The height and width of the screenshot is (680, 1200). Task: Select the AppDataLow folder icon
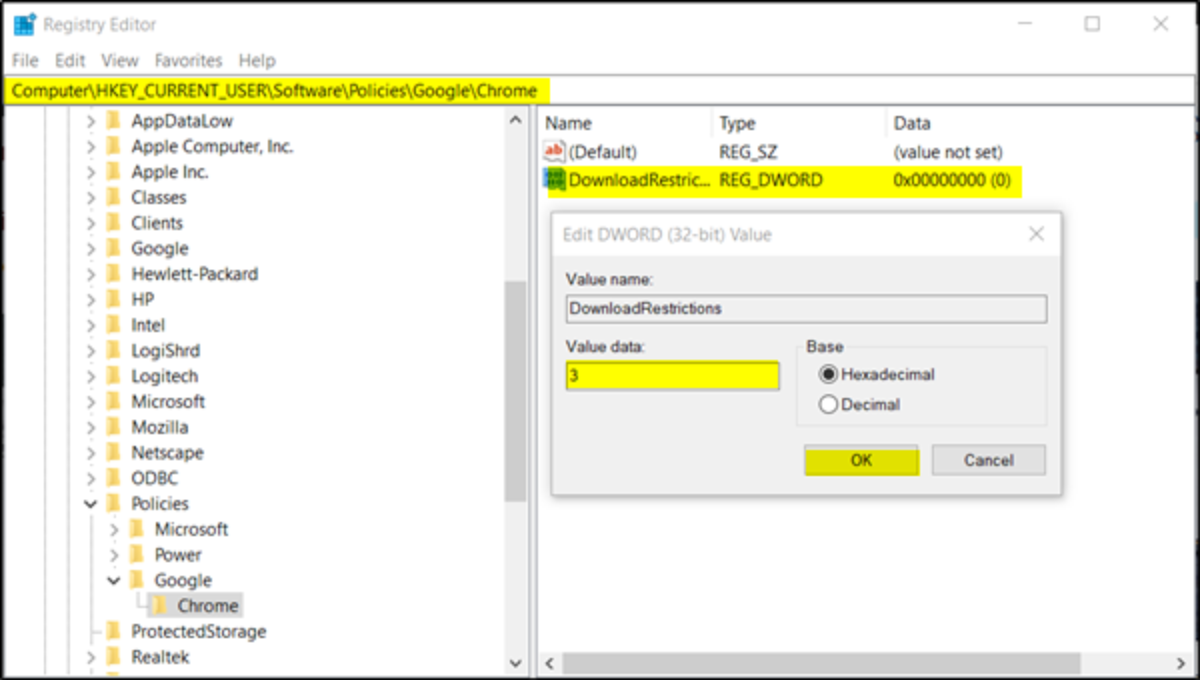pos(116,121)
